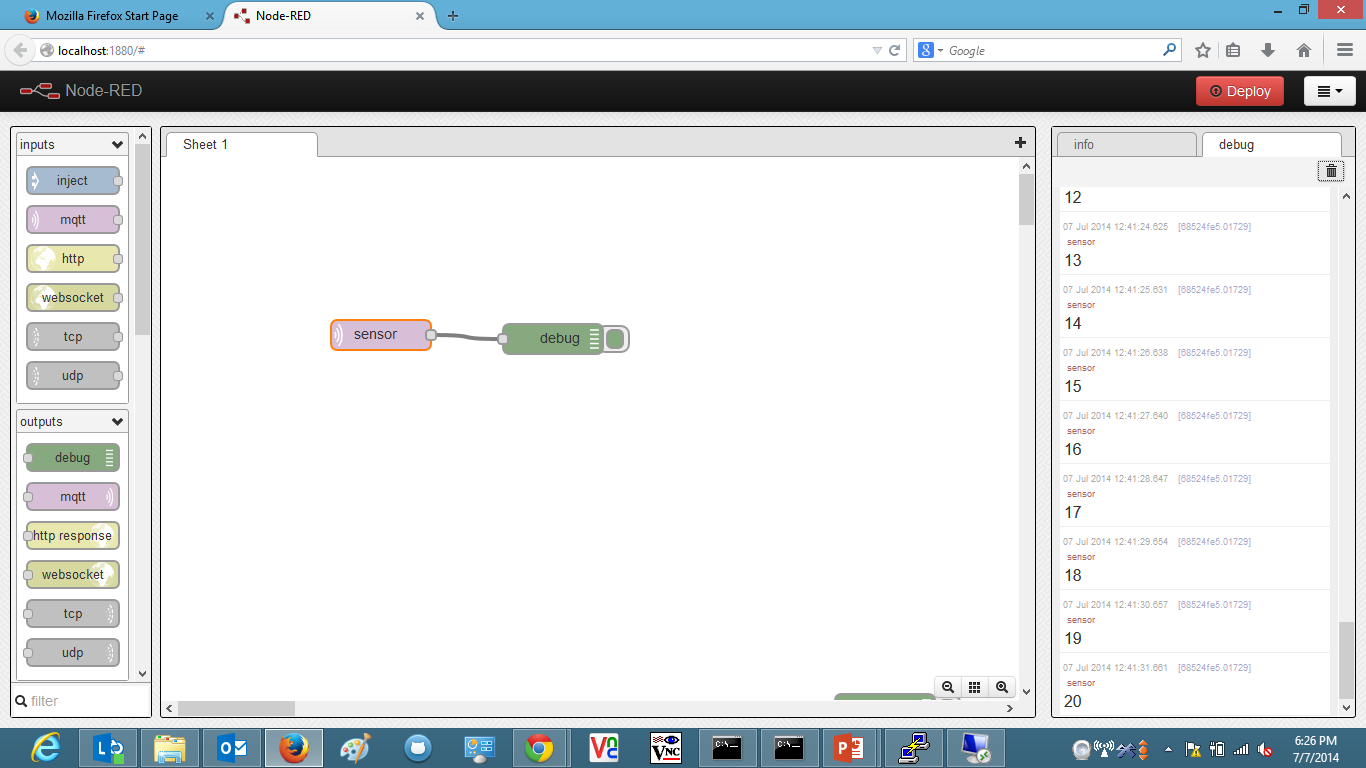
Task: Select the websocket output node
Action: 73,575
